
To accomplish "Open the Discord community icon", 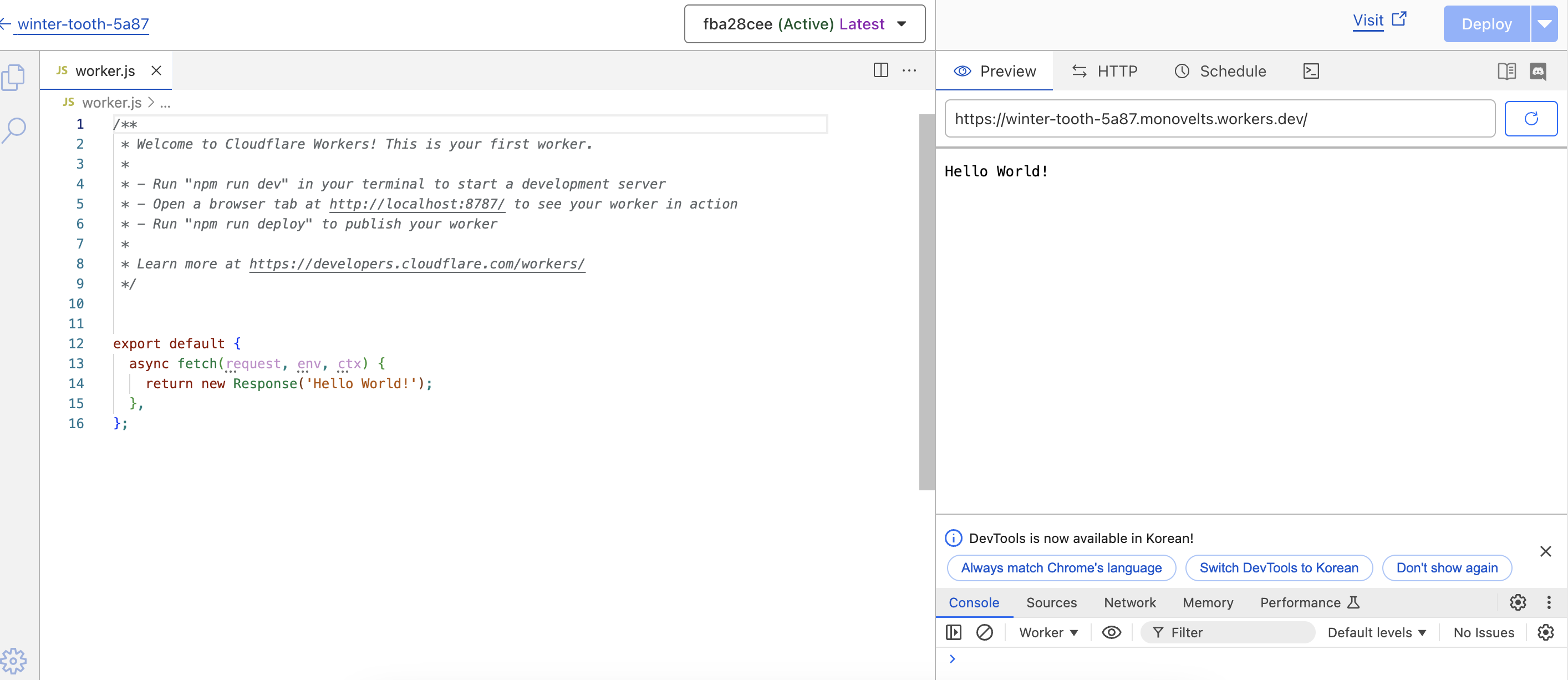I will pyautogui.click(x=1538, y=71).
